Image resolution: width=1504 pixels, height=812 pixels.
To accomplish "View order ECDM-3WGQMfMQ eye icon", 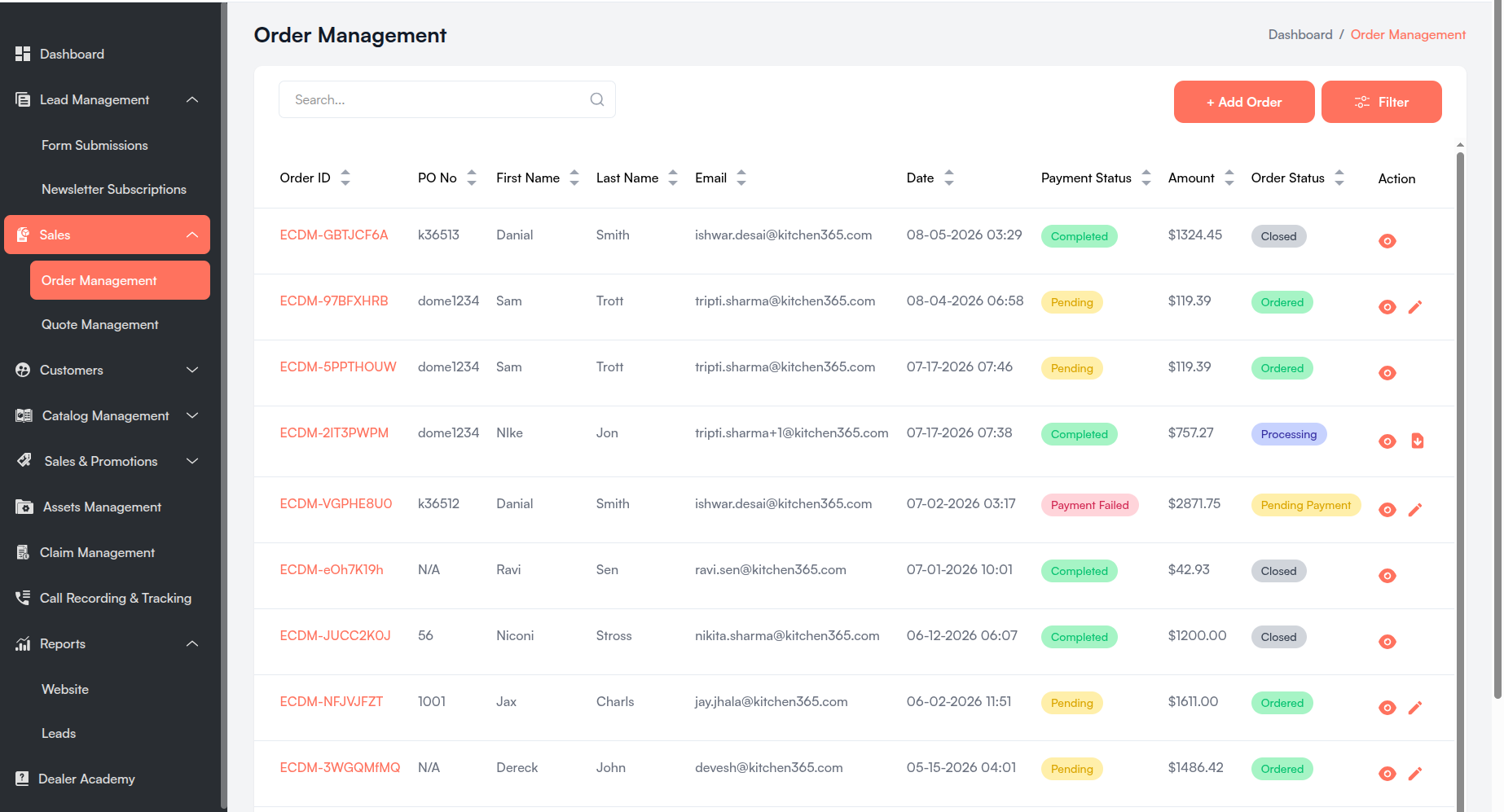I will [1387, 774].
